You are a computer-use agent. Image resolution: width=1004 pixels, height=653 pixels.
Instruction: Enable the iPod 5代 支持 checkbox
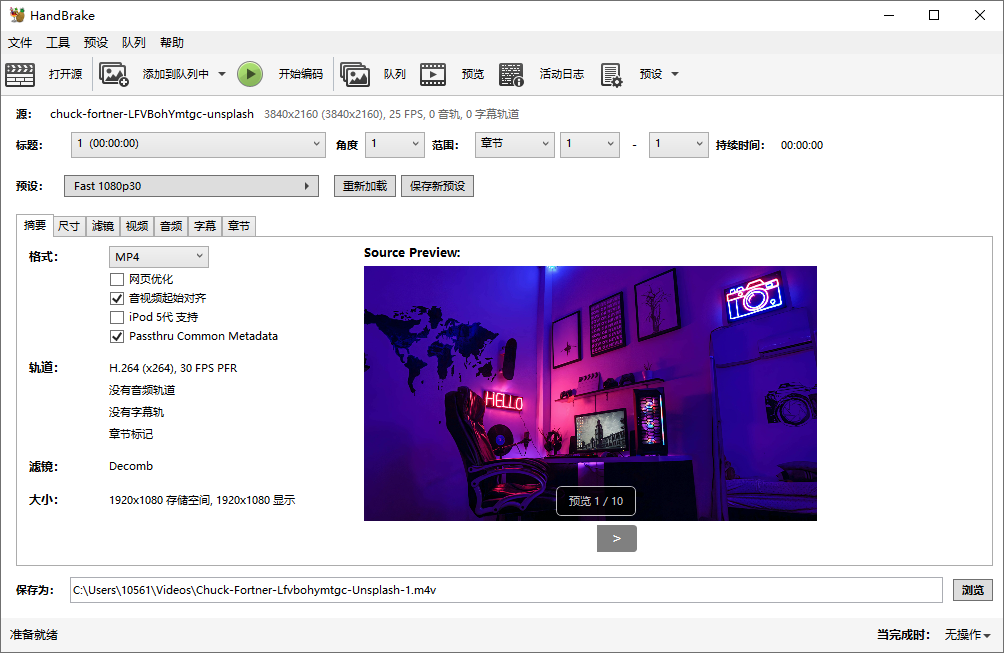tap(117, 318)
